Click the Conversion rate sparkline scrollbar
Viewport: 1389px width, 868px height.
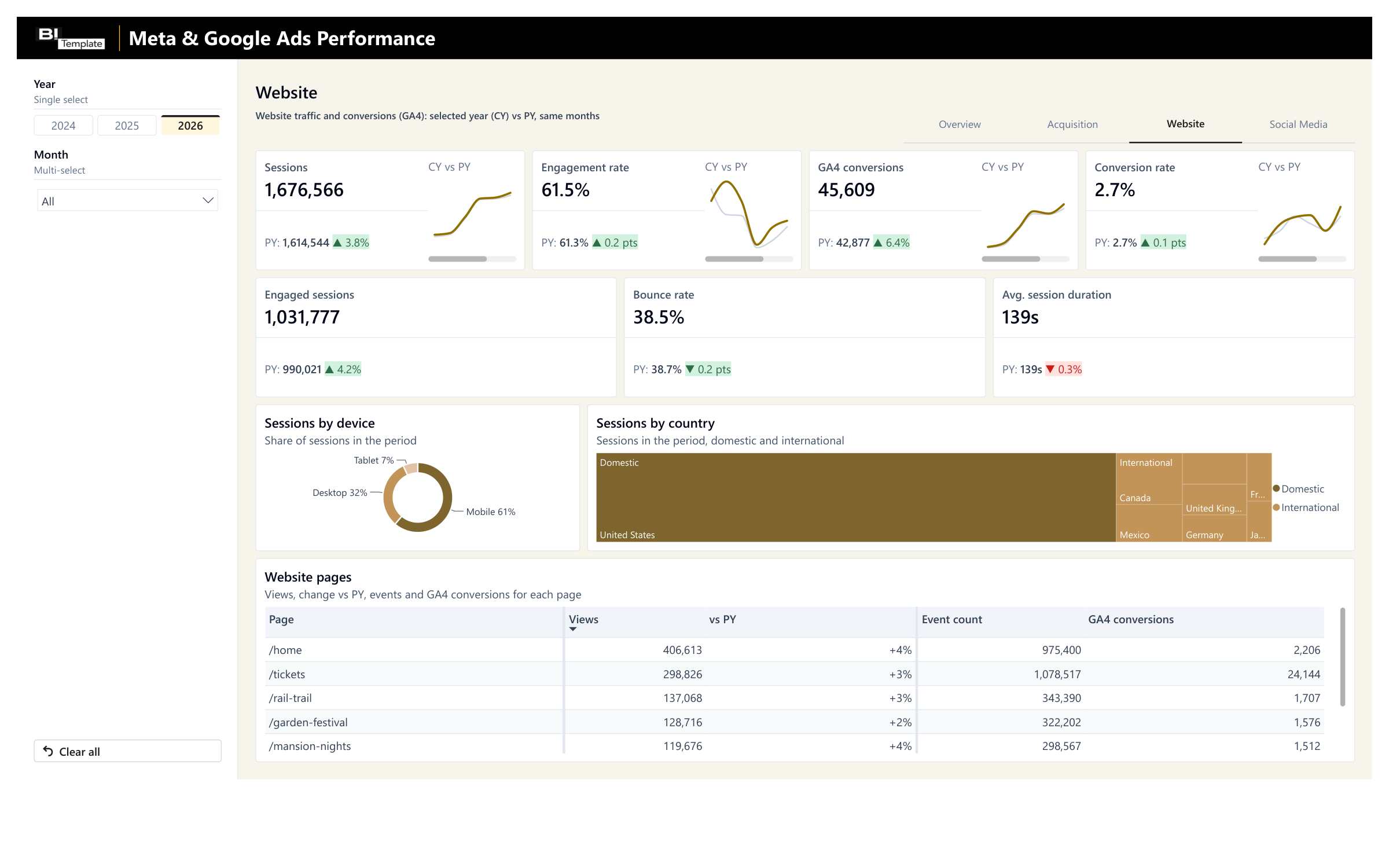tap(1287, 259)
